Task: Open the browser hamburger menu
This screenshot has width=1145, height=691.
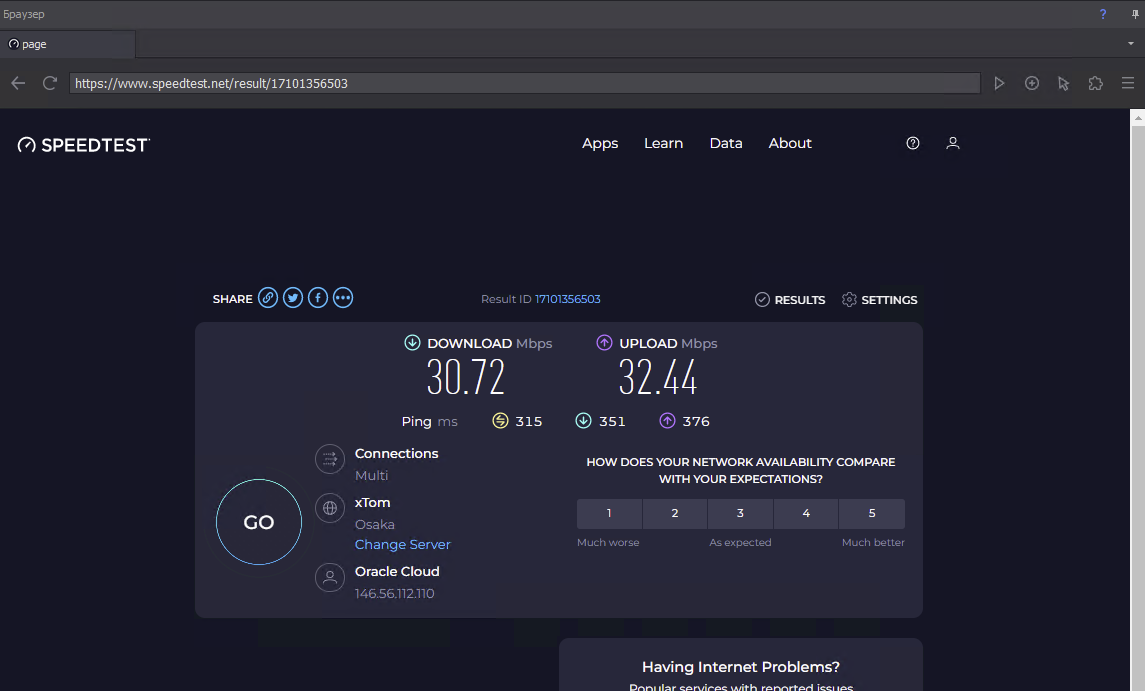Action: click(x=1128, y=83)
